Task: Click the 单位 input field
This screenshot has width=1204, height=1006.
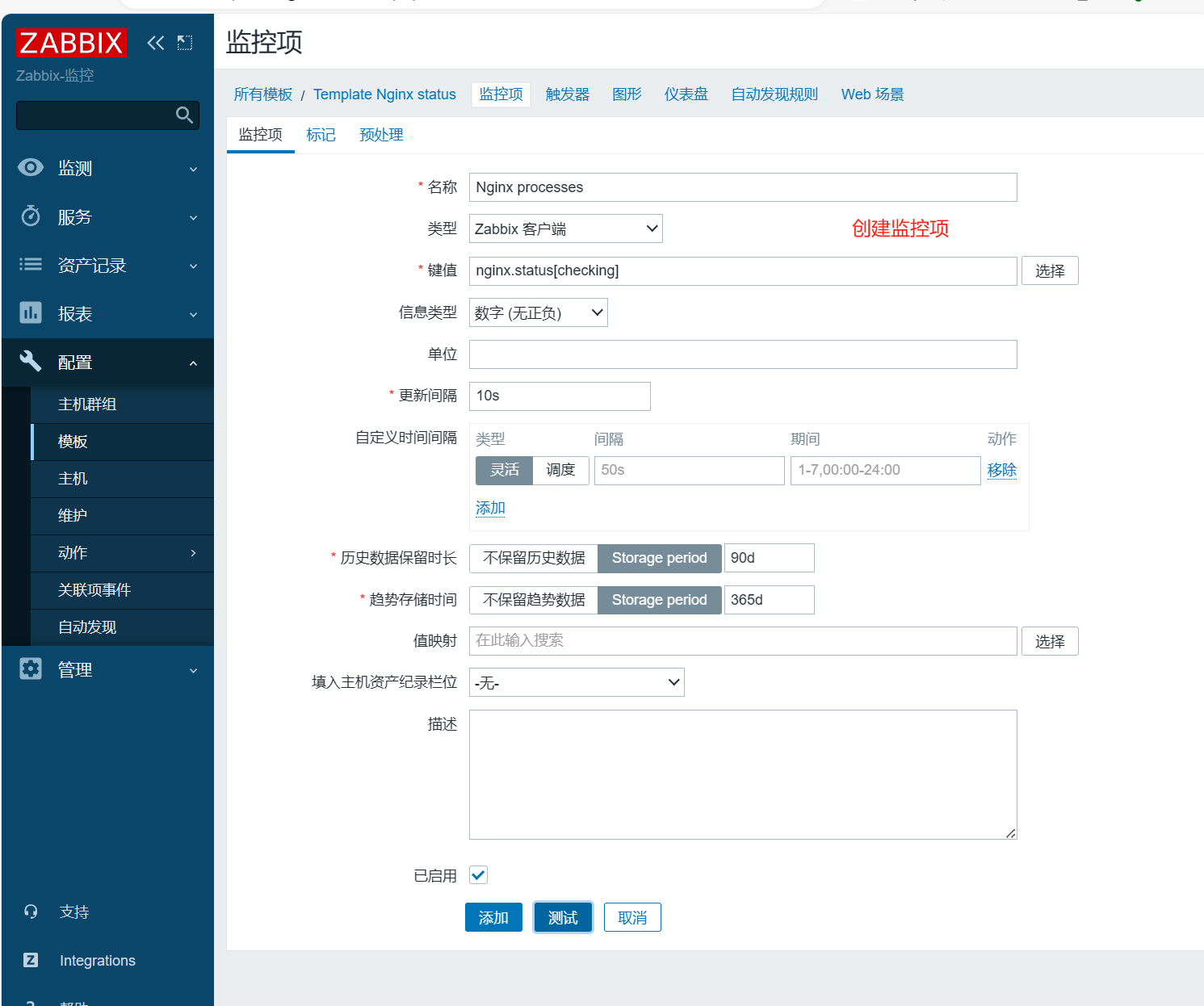Action: [x=743, y=354]
